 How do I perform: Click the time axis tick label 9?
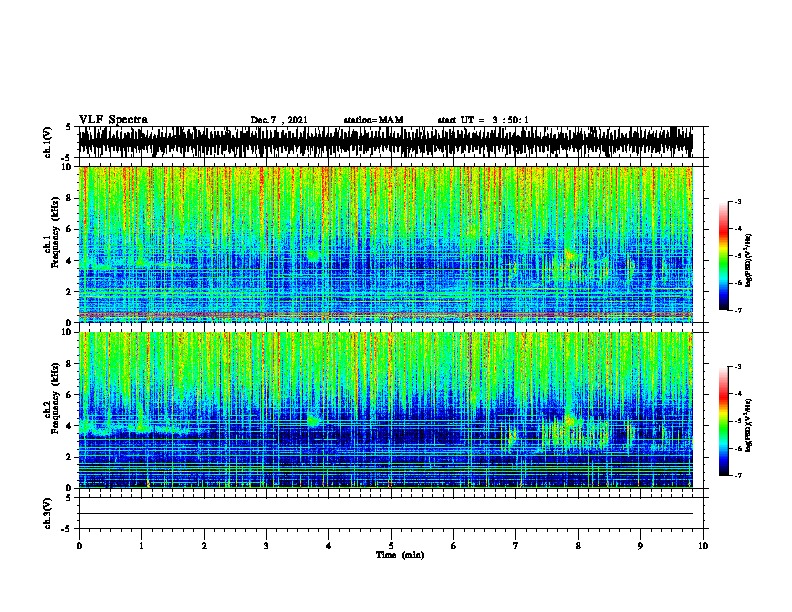click(640, 546)
